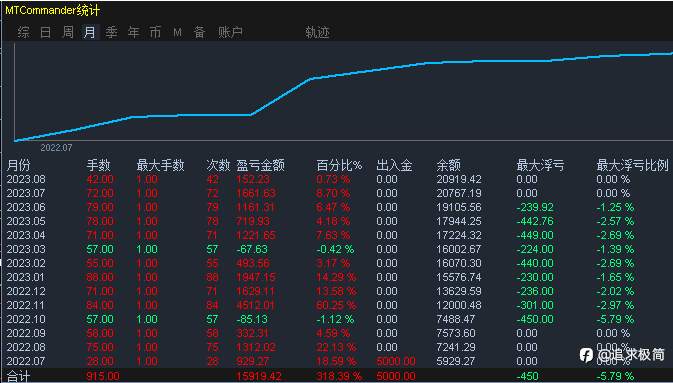Open the M tab

(x=177, y=33)
